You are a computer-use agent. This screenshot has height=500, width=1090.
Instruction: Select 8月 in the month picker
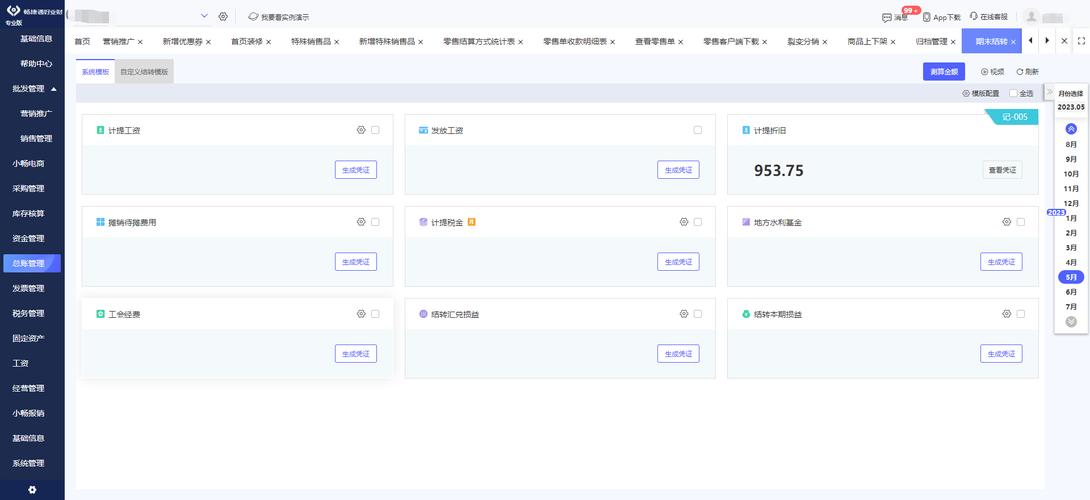pos(1071,145)
